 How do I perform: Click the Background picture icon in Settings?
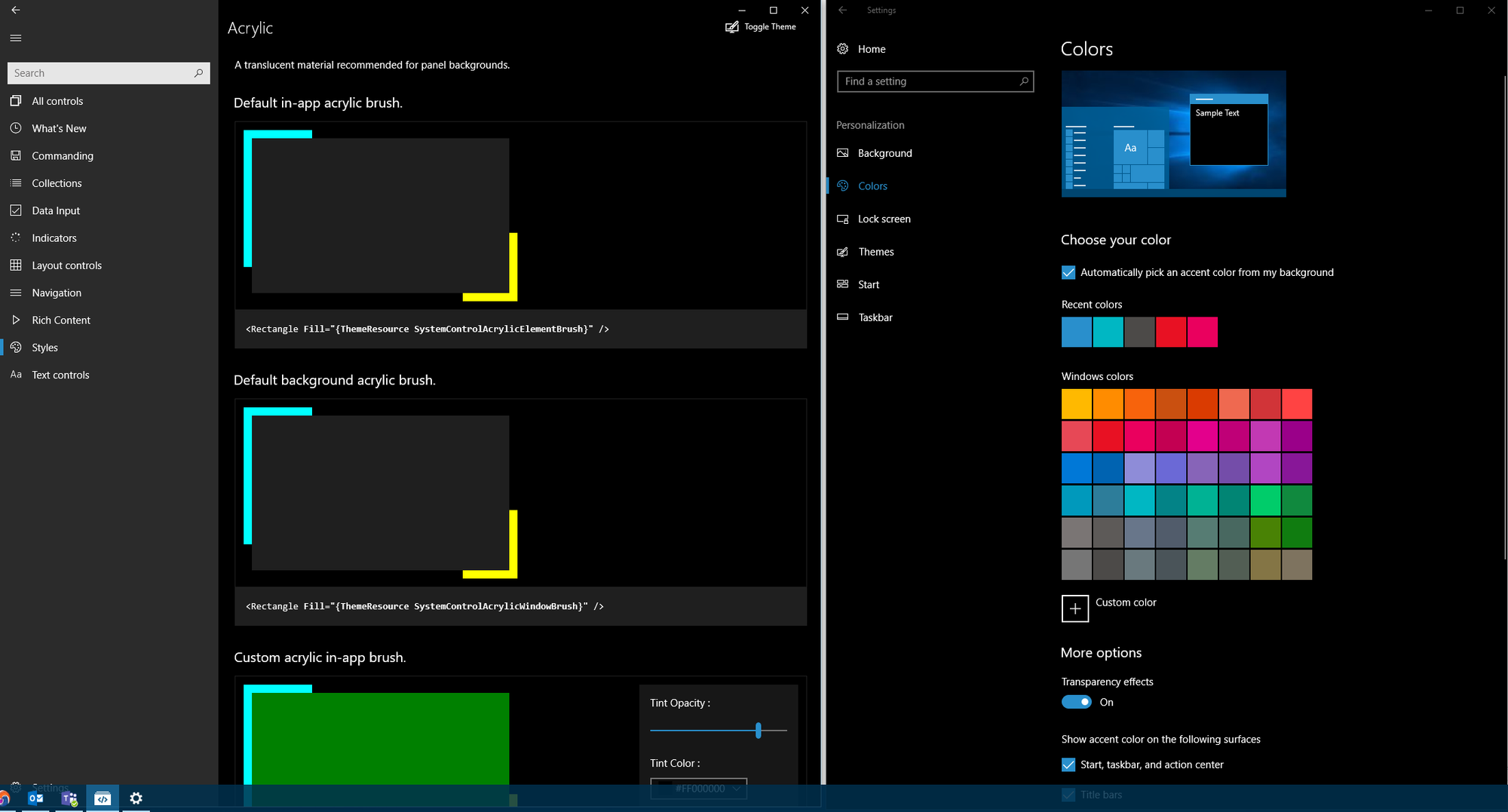tap(843, 153)
